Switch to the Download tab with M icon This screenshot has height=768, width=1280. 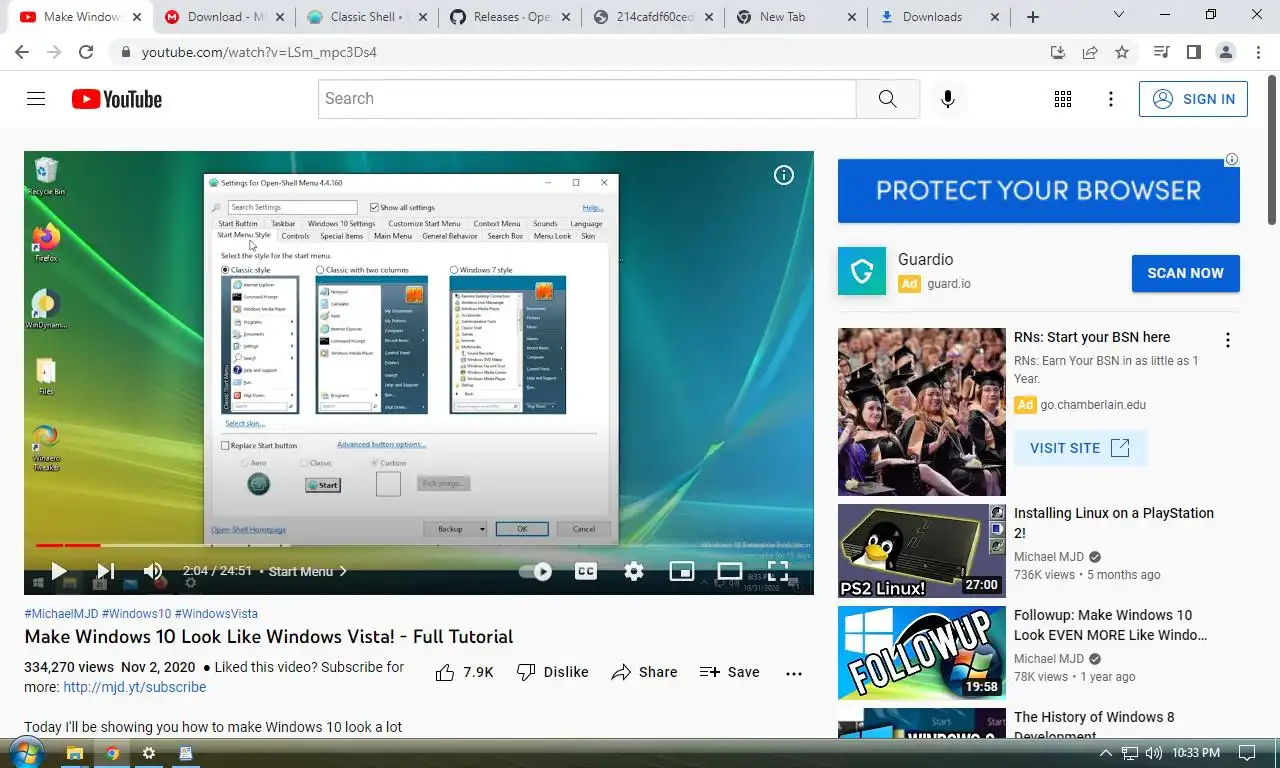[224, 17]
